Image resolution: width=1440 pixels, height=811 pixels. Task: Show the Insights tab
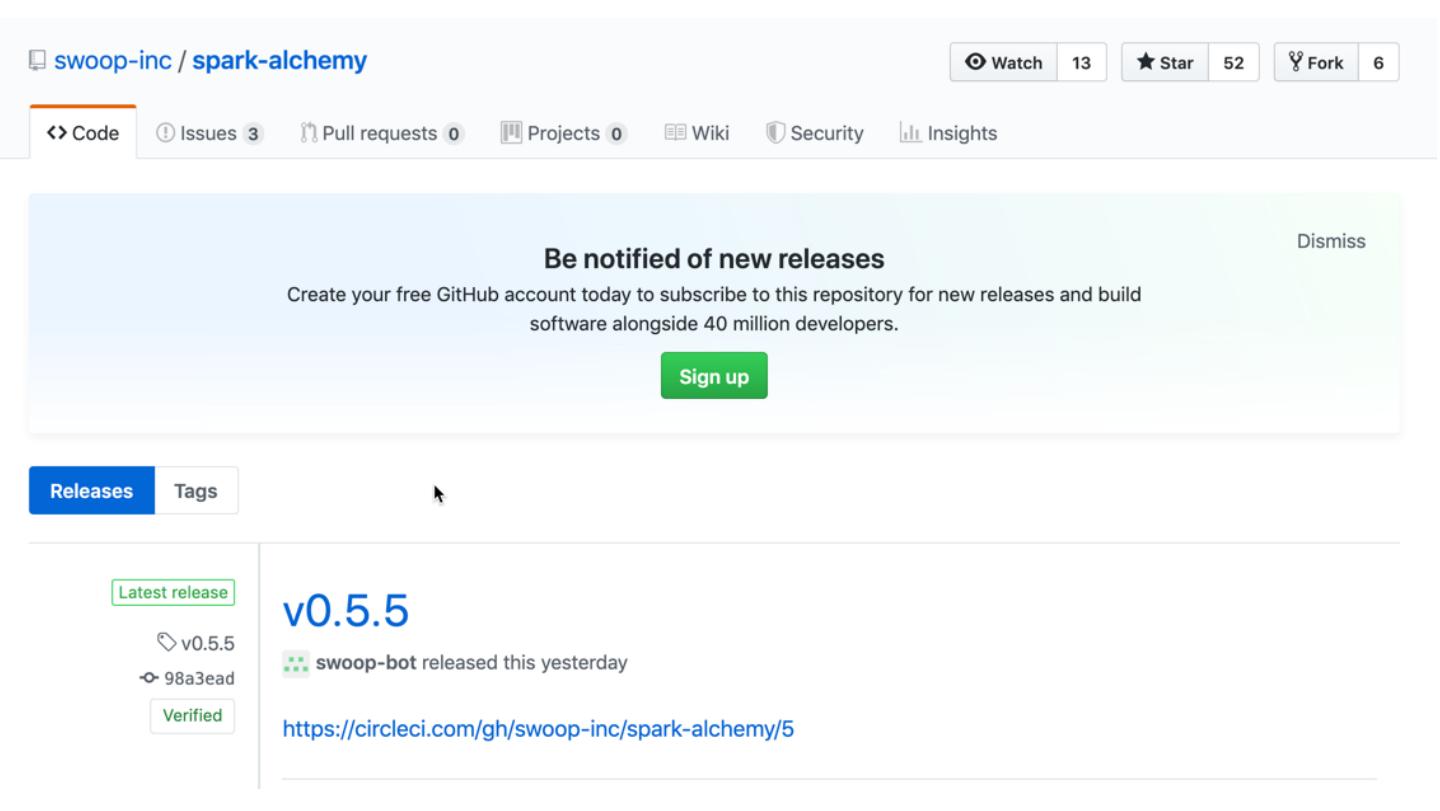click(948, 133)
